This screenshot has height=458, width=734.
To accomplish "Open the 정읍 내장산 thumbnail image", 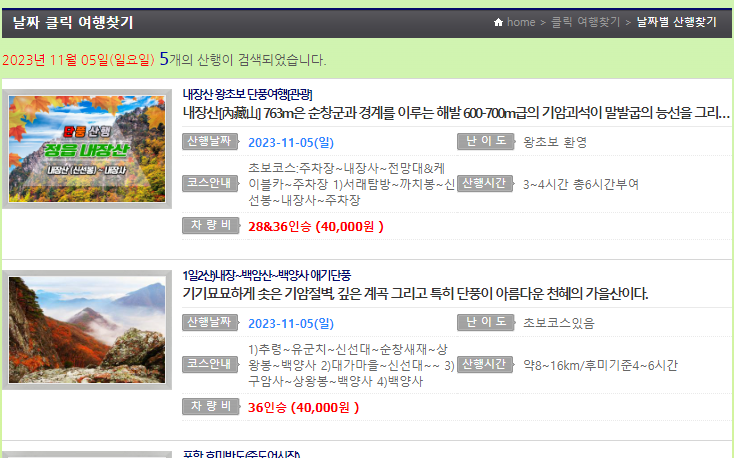I will (x=87, y=149).
